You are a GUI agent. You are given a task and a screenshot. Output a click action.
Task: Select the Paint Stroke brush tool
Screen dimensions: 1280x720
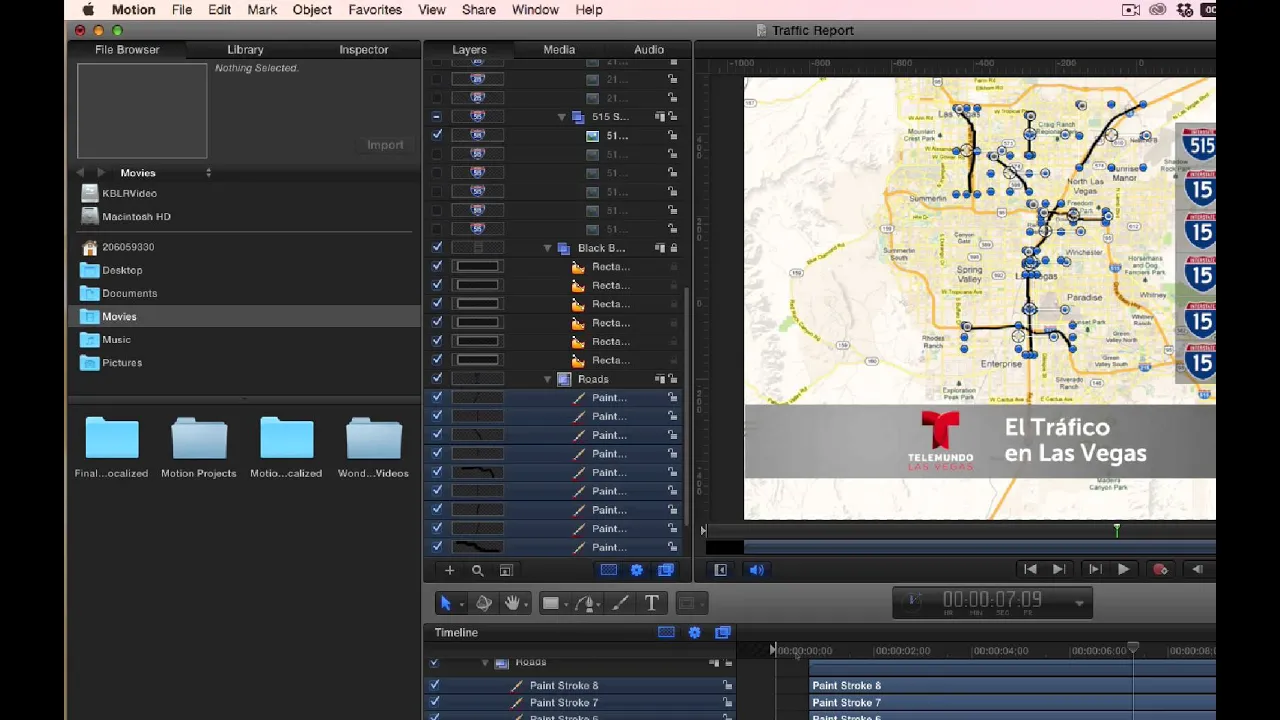tap(620, 603)
